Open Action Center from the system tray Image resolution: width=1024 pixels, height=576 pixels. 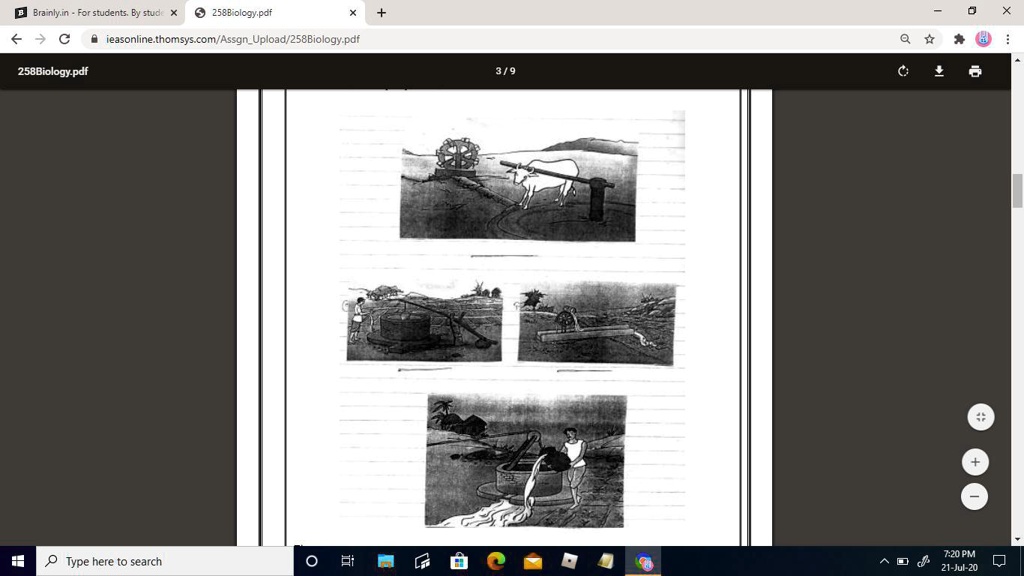(x=1001, y=561)
